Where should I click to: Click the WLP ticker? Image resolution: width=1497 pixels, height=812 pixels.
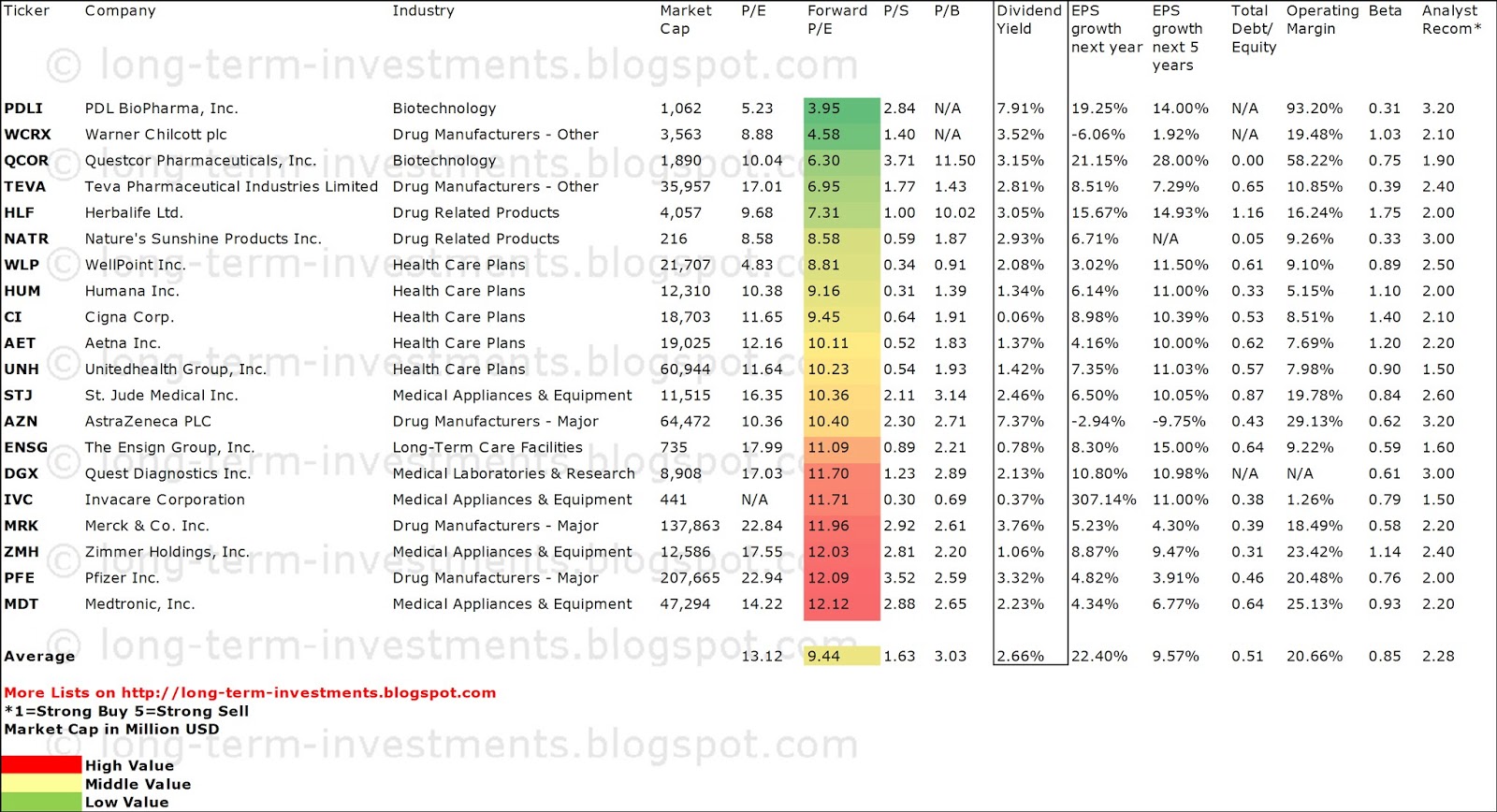tap(22, 266)
